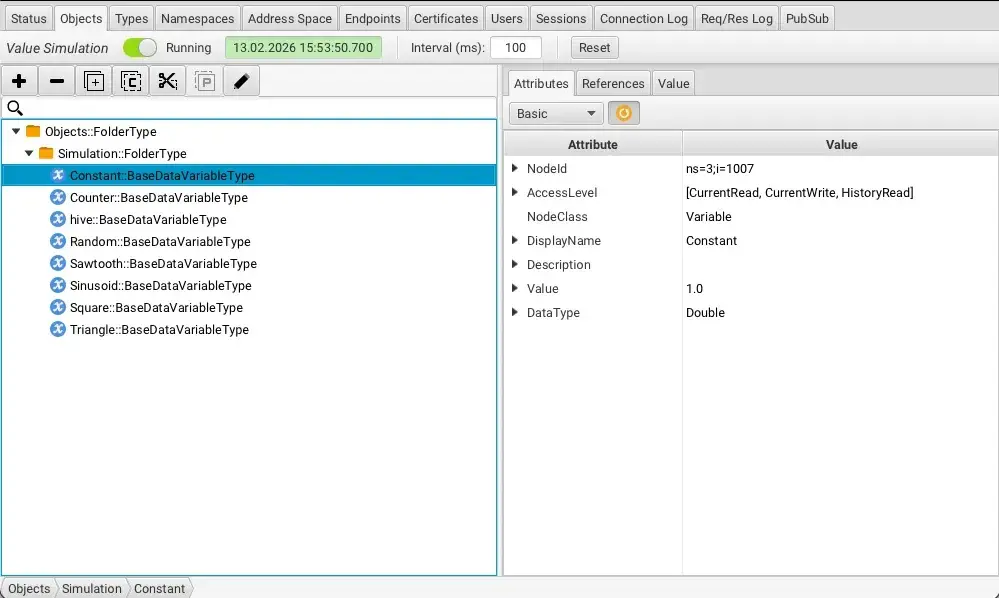
Task: Expand the Value attribute row
Action: 515,288
